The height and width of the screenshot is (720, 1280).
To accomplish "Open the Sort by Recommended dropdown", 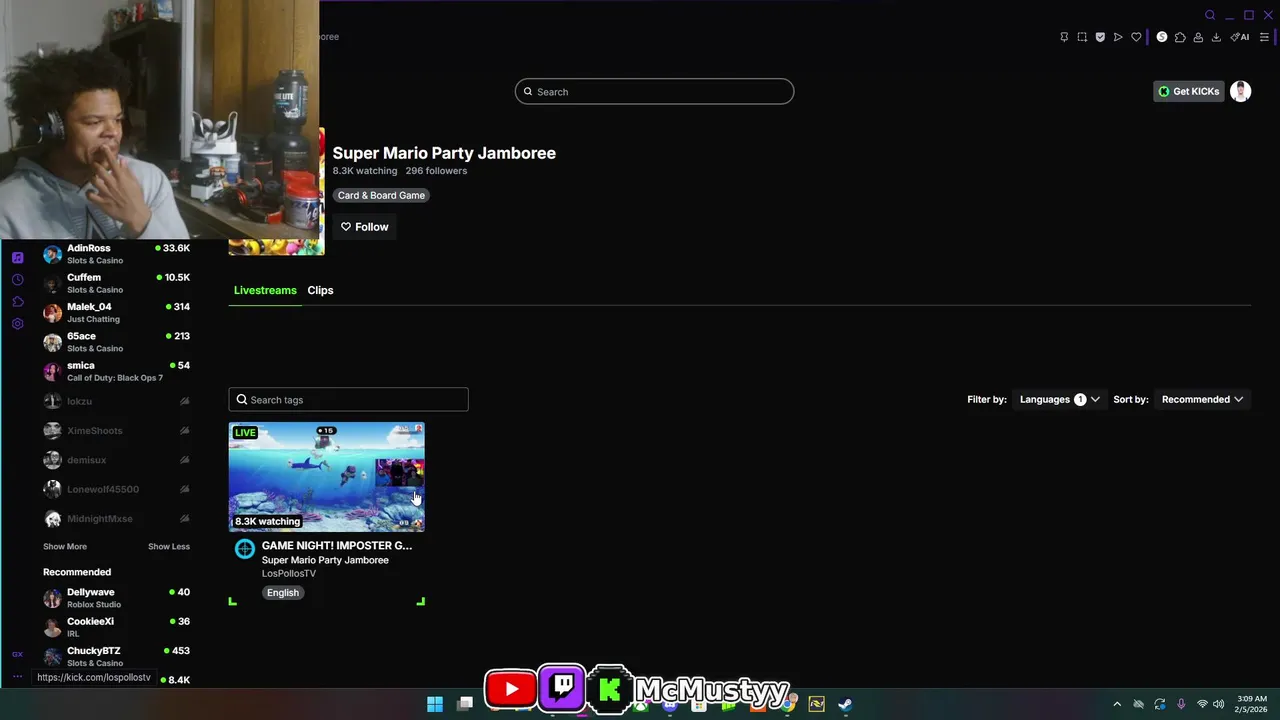I will 1202,399.
